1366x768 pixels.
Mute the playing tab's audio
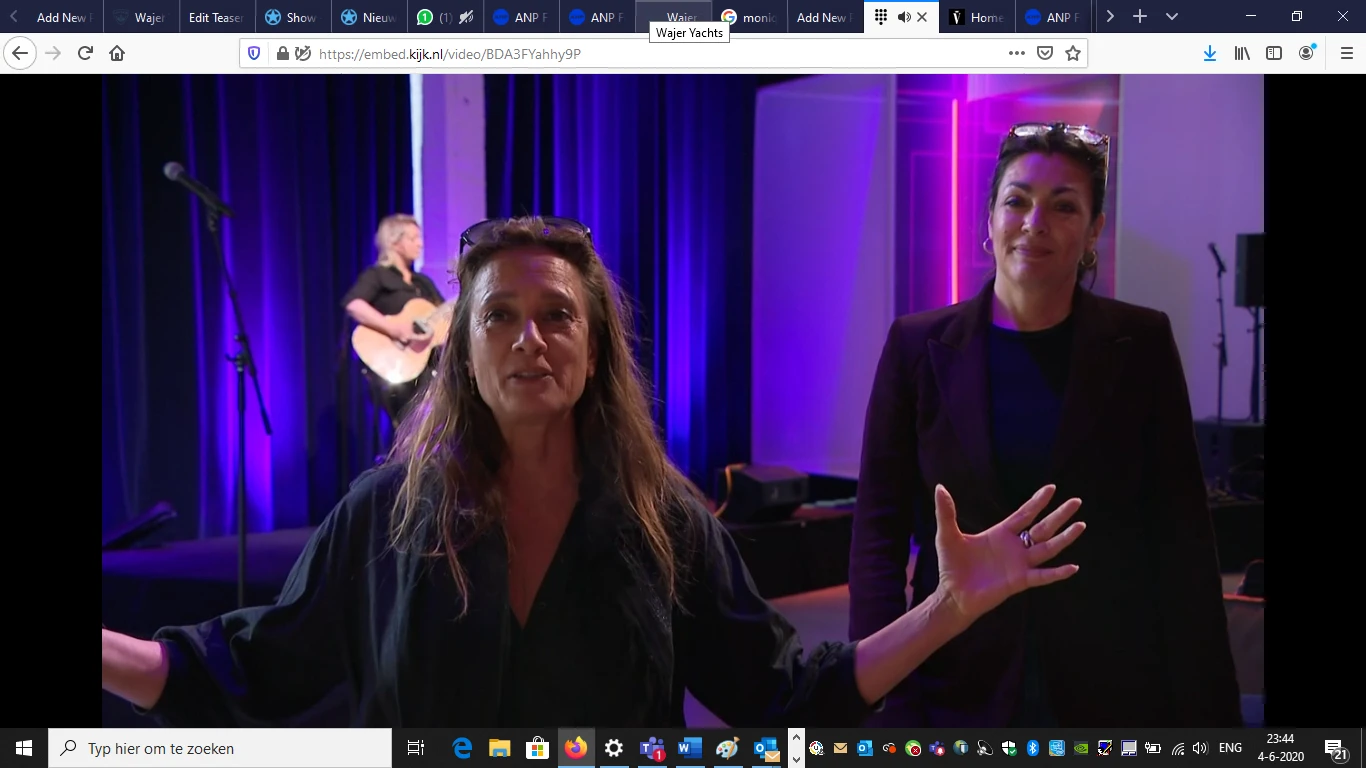pos(904,17)
